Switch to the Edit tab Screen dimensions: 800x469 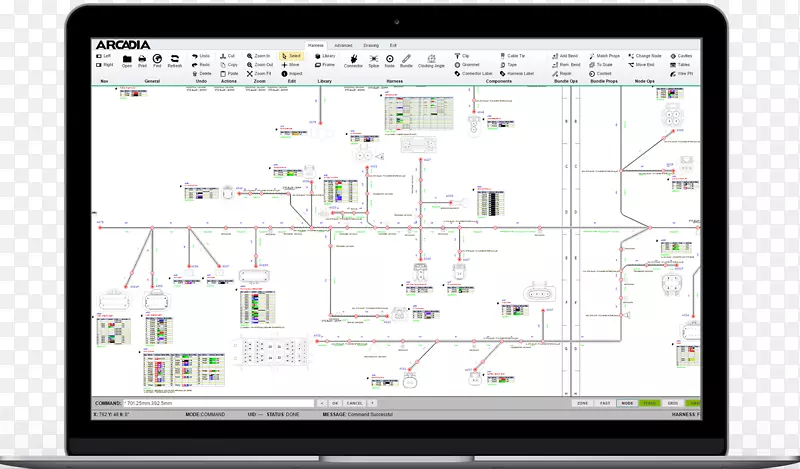(x=393, y=45)
